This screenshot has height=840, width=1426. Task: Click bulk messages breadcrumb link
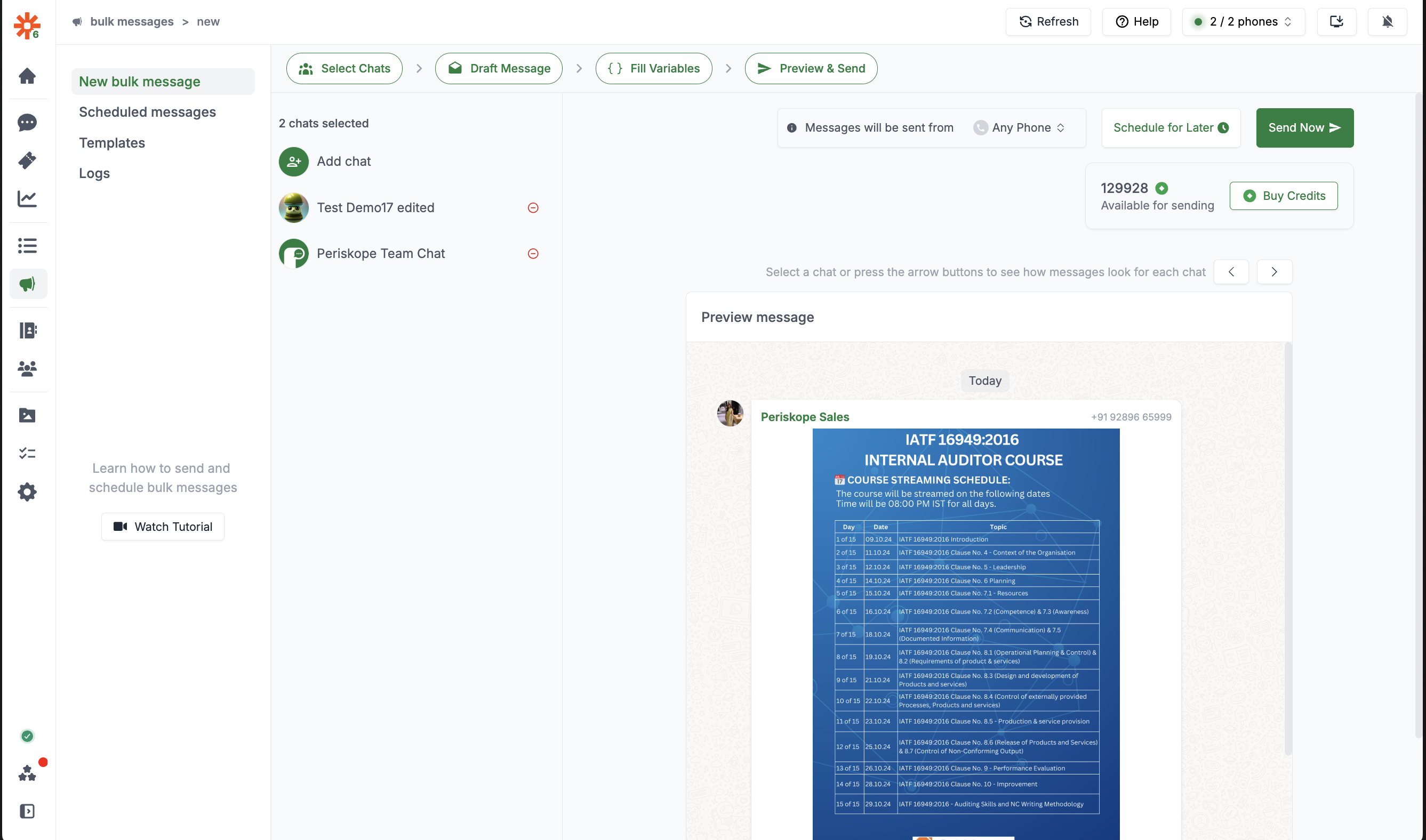tap(132, 21)
